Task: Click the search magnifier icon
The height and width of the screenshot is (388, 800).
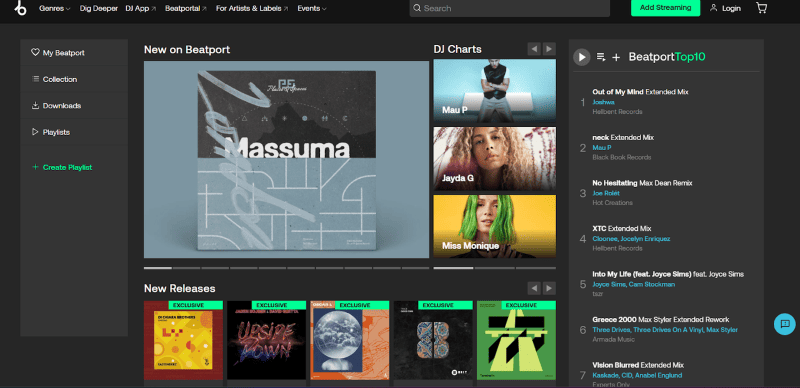Action: (417, 8)
